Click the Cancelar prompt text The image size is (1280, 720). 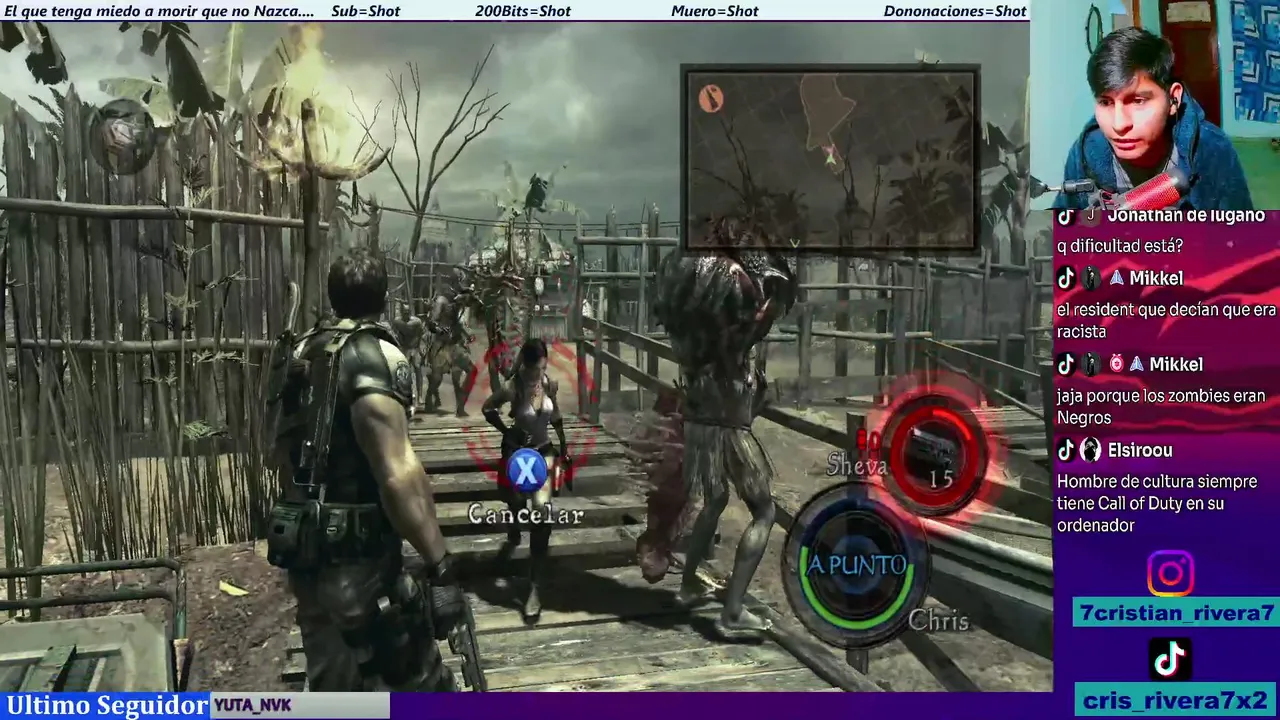(x=526, y=515)
